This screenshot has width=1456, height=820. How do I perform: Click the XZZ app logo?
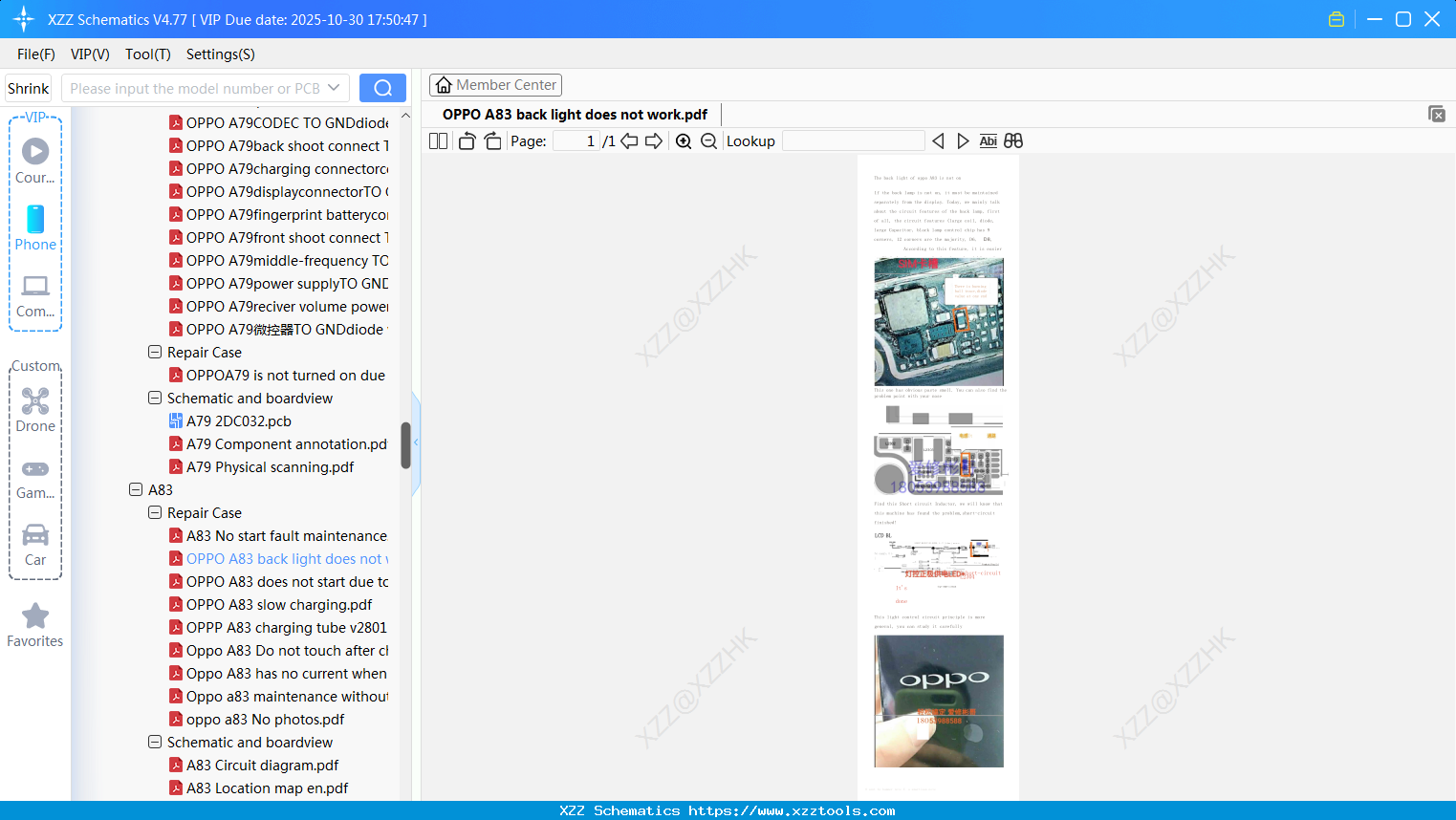[24, 19]
